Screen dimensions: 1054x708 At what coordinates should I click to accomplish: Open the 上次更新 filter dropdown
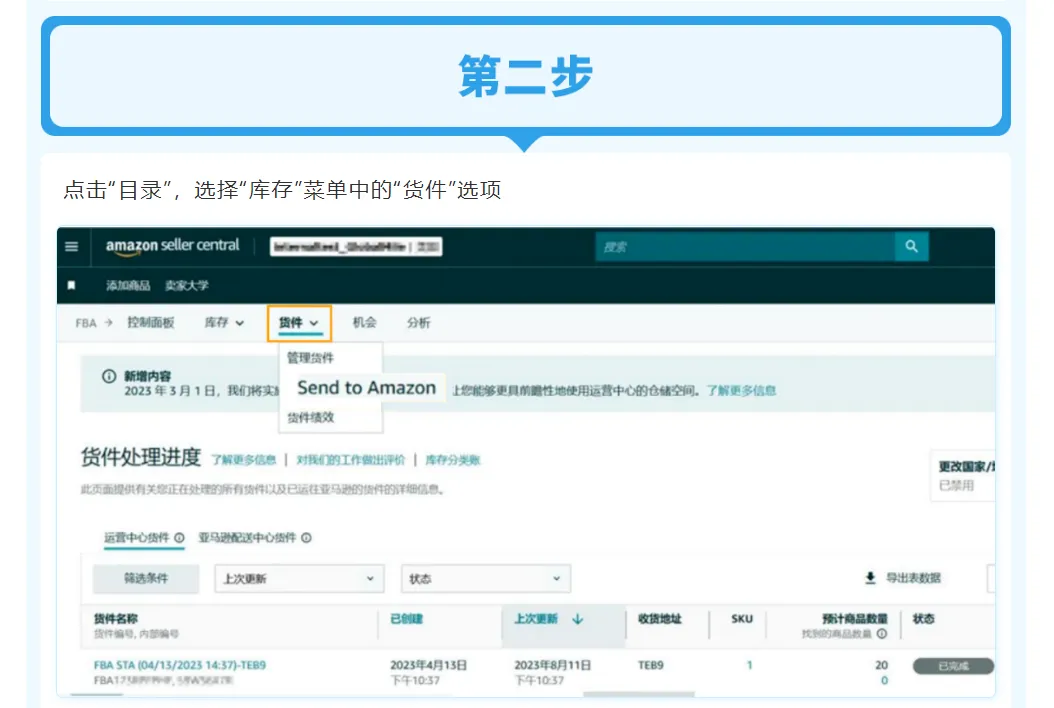coord(299,578)
